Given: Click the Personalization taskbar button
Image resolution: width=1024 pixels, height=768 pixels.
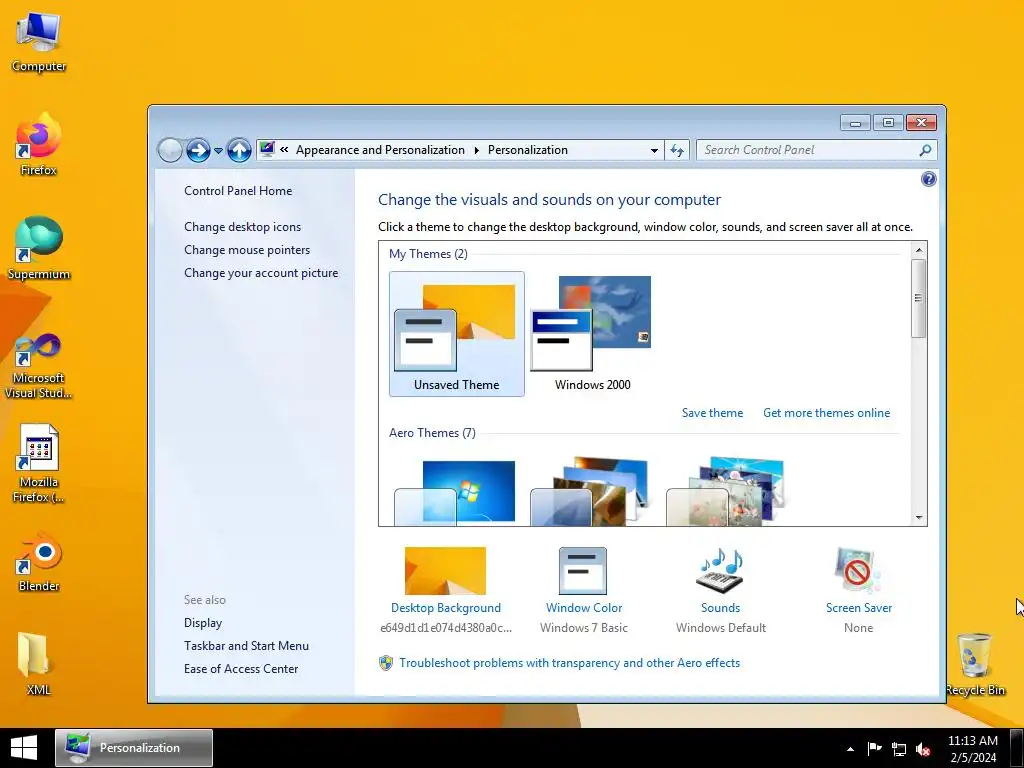Looking at the screenshot, I should click(x=134, y=748).
